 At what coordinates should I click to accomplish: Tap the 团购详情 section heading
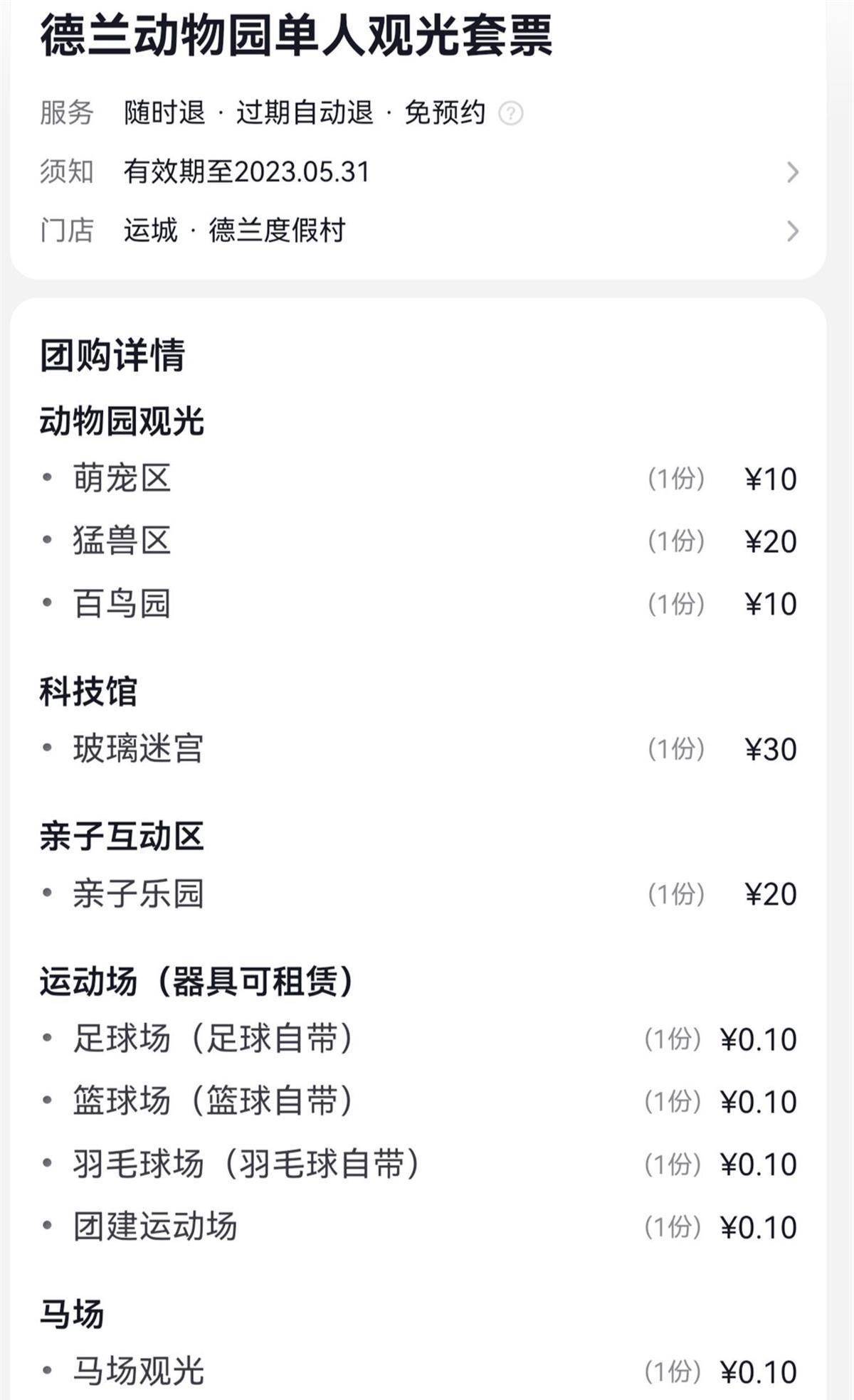[x=112, y=355]
